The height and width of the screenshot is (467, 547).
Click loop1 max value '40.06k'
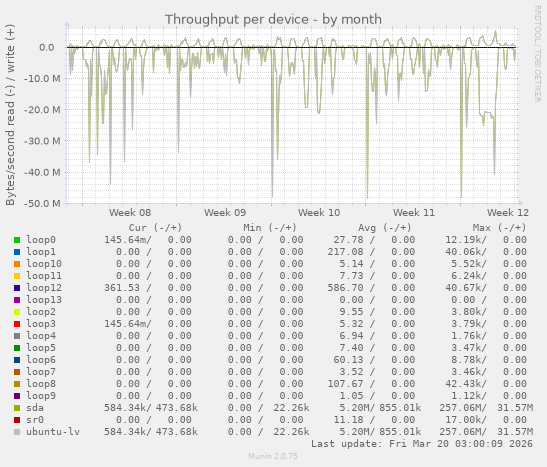[463, 252]
